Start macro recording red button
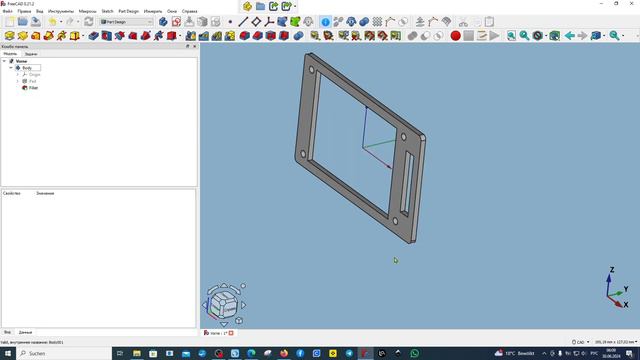 pyautogui.click(x=456, y=36)
